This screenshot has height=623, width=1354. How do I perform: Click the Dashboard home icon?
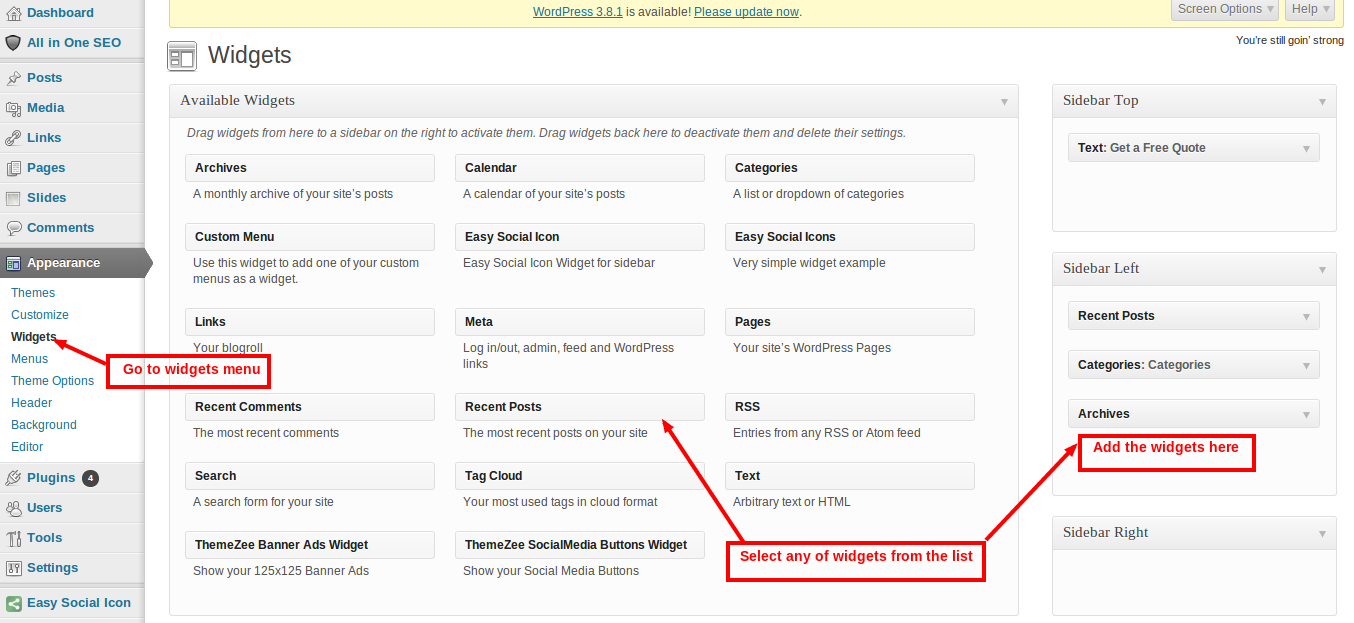pos(13,13)
